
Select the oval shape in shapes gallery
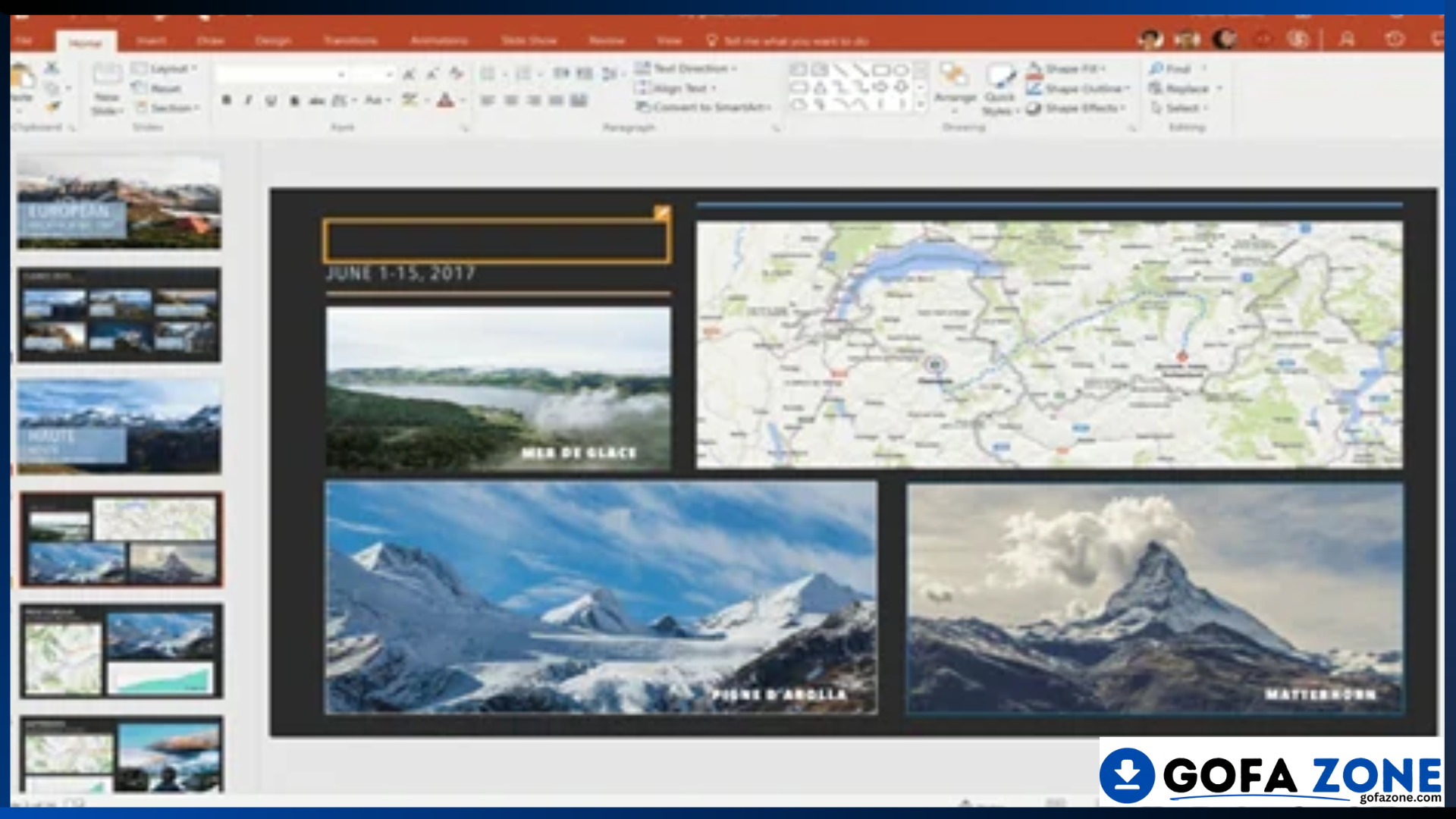901,70
